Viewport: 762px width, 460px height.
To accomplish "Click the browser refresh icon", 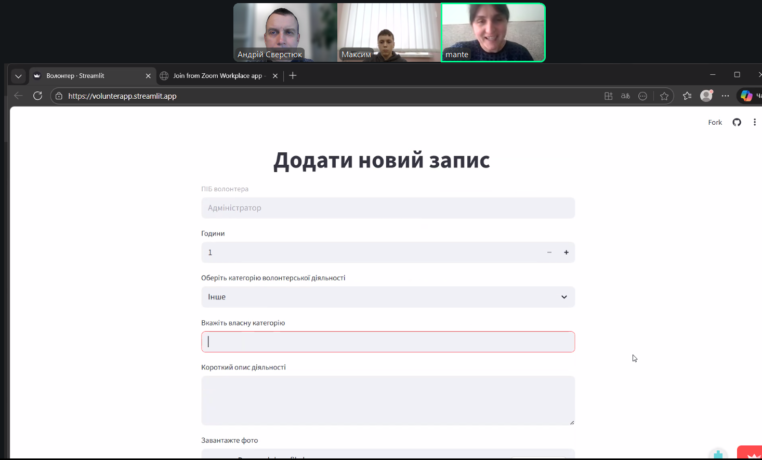I will point(38,96).
